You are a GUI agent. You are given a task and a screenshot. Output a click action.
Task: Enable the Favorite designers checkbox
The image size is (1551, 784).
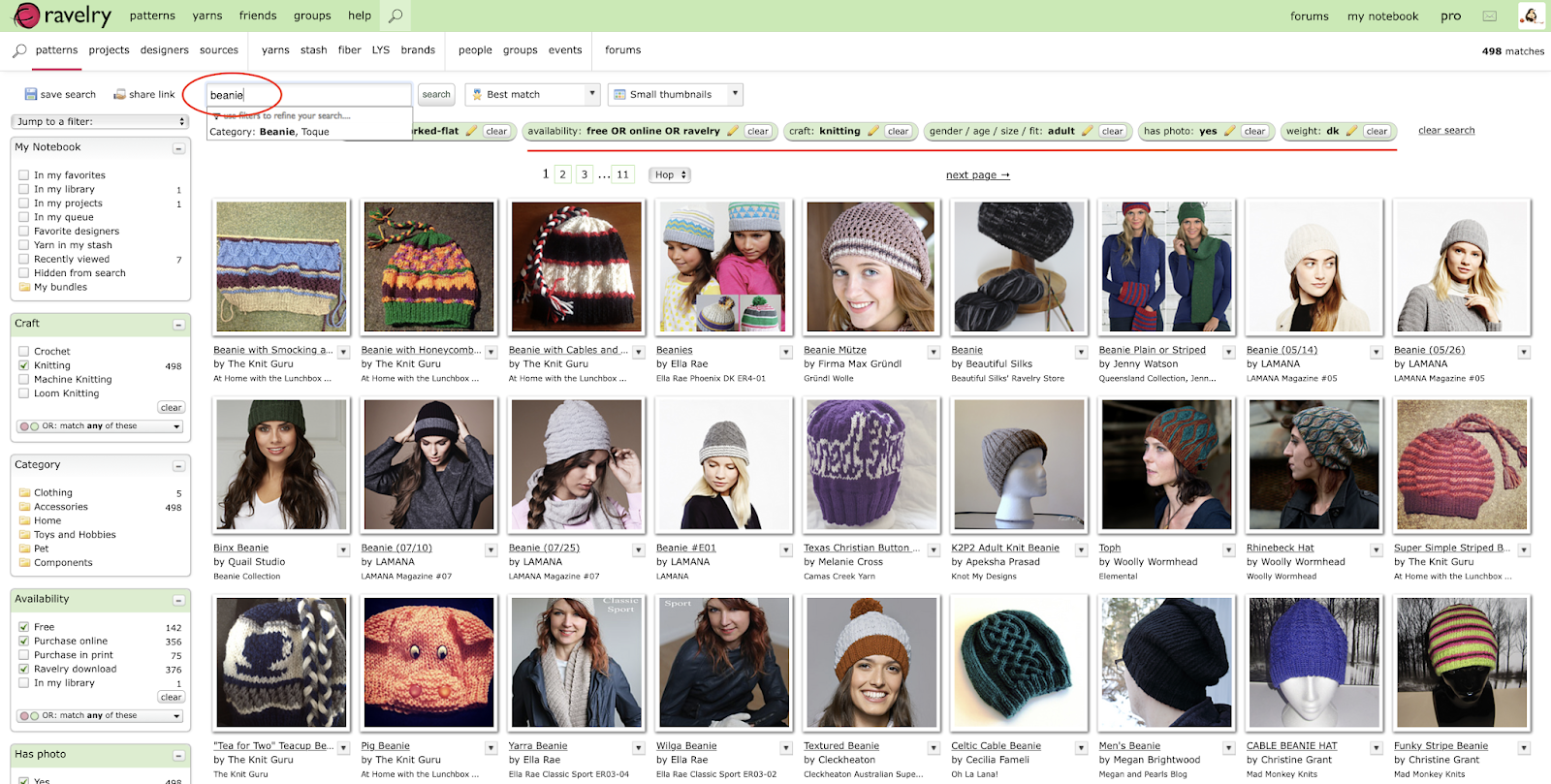pos(24,232)
